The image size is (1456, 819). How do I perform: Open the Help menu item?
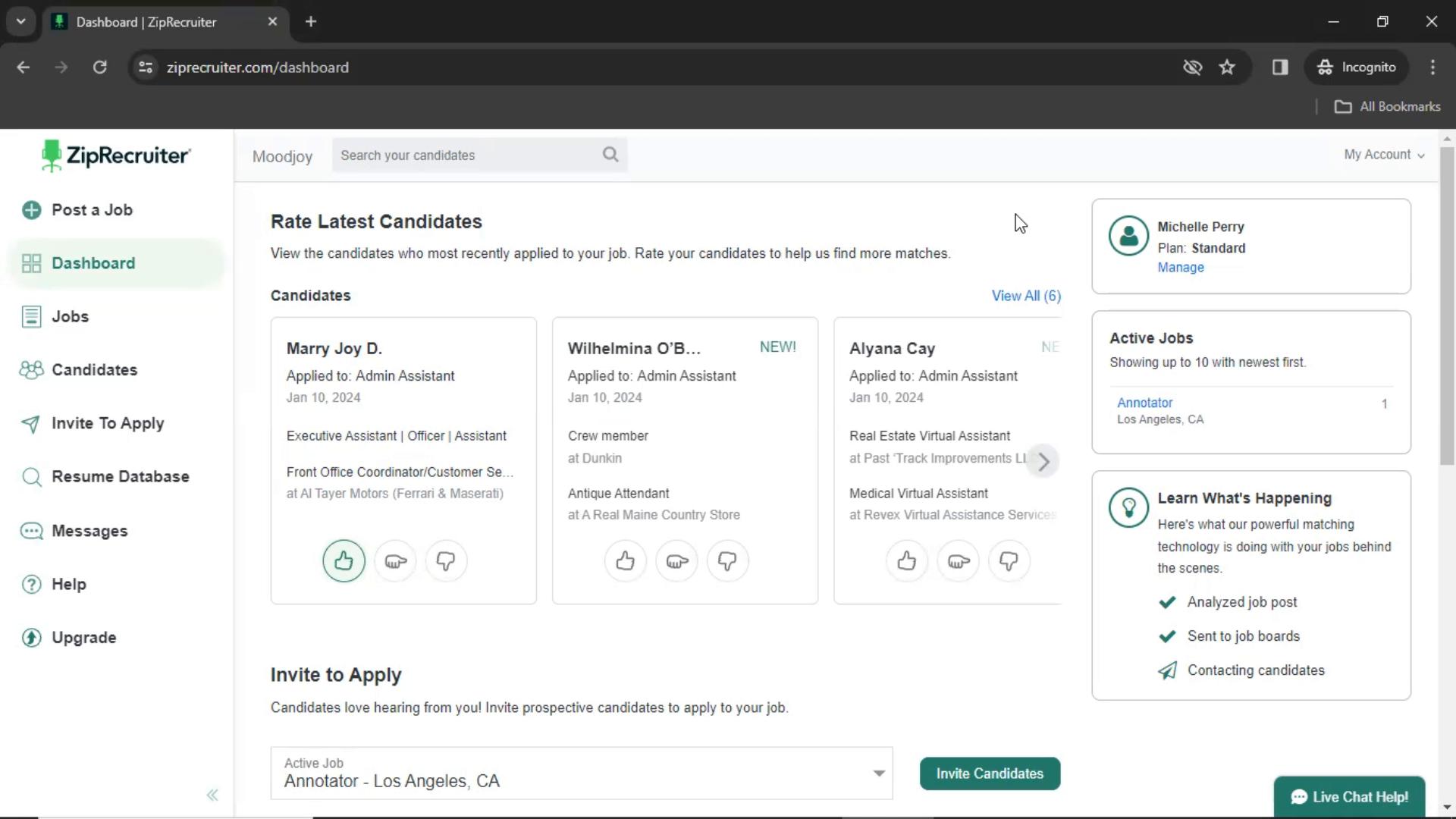[67, 583]
